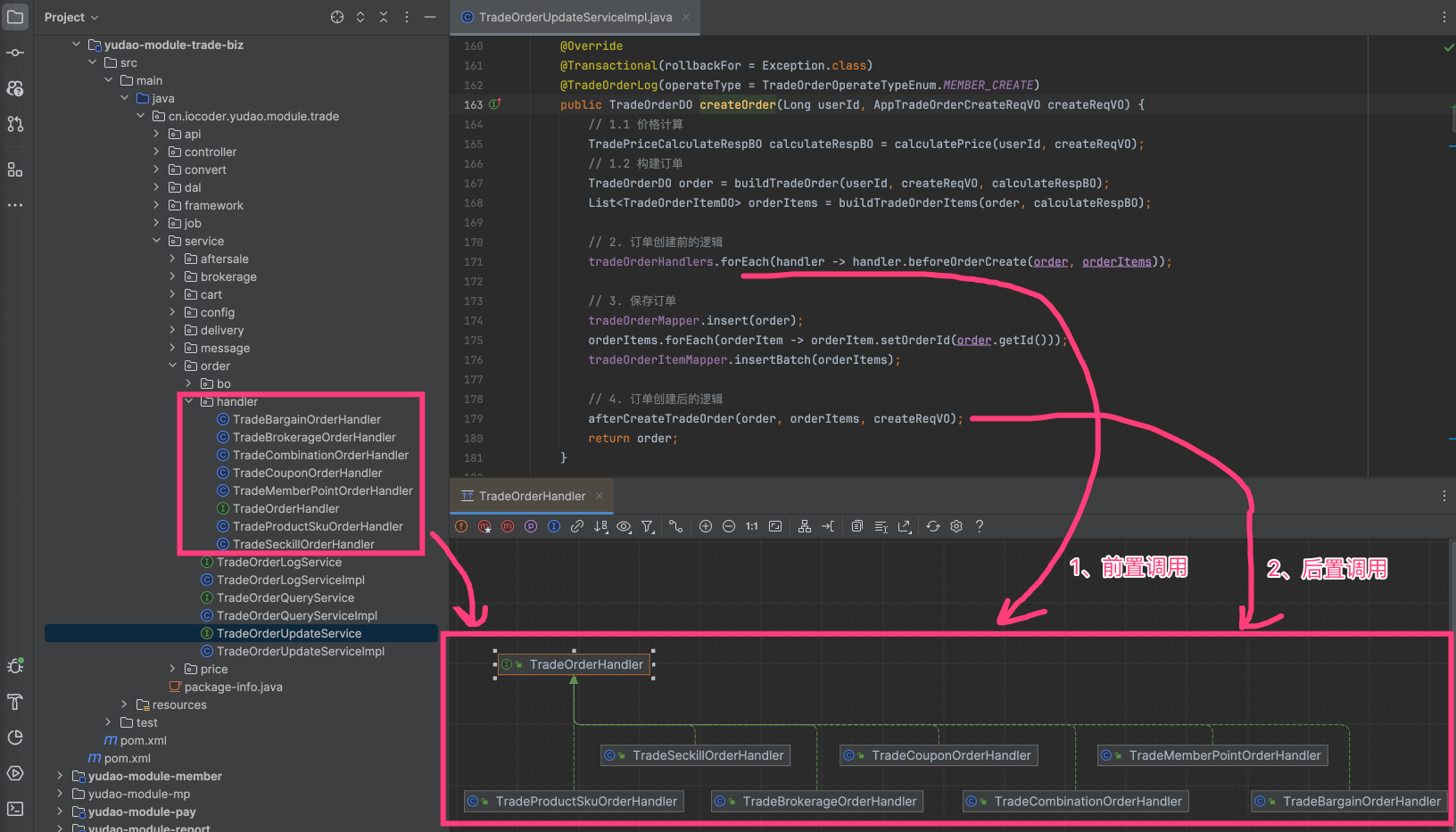Open diagram settings gear
Viewport: 1456px width, 832px height.
click(956, 526)
